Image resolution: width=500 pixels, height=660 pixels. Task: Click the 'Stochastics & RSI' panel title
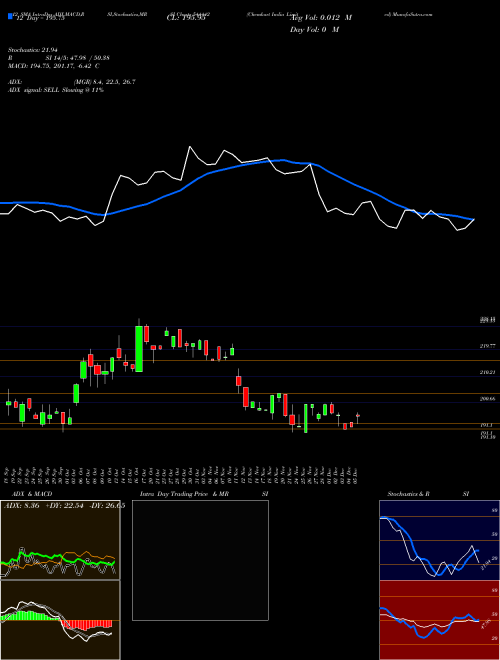(x=428, y=494)
